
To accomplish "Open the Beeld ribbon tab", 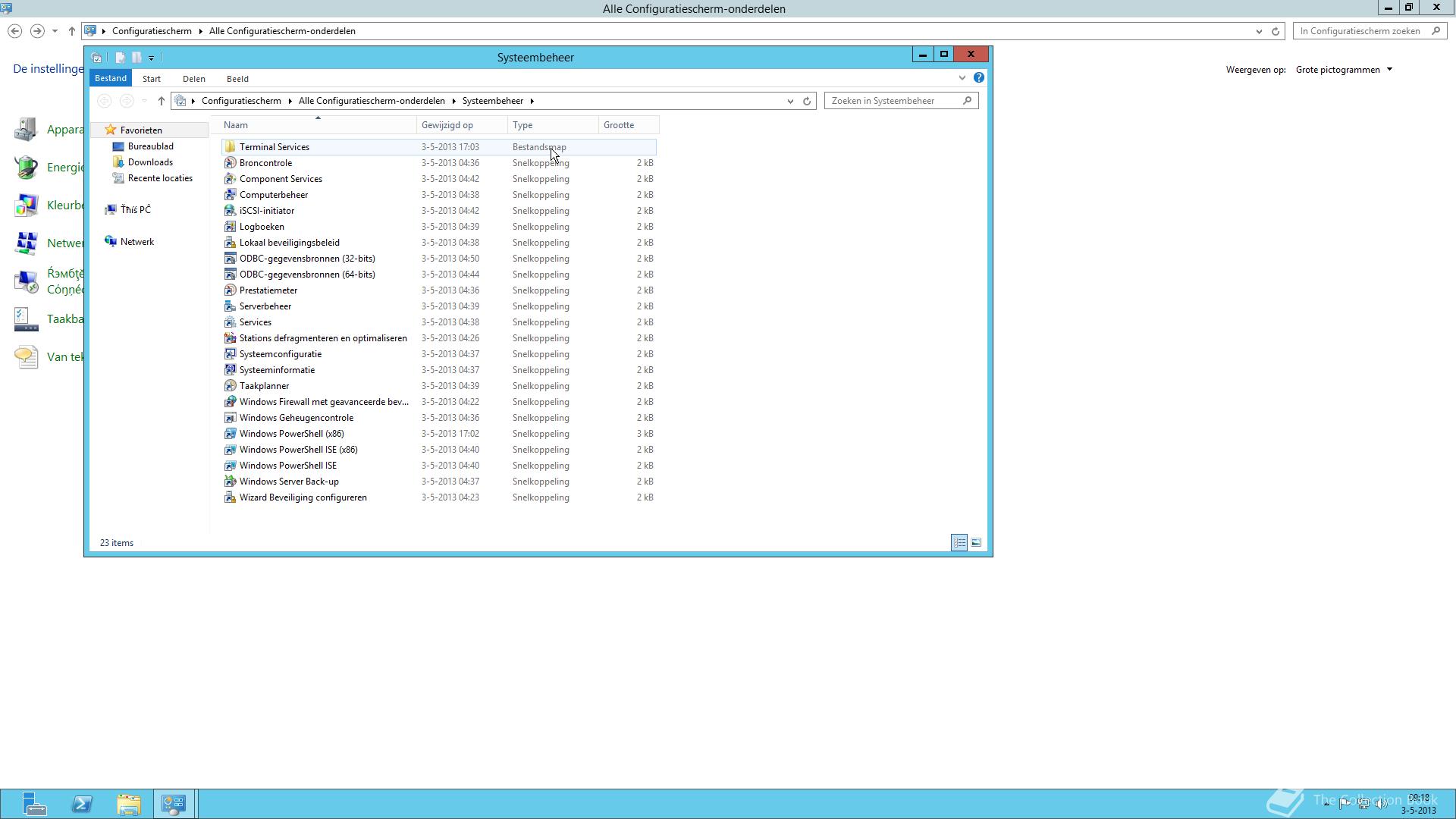I will 237,79.
